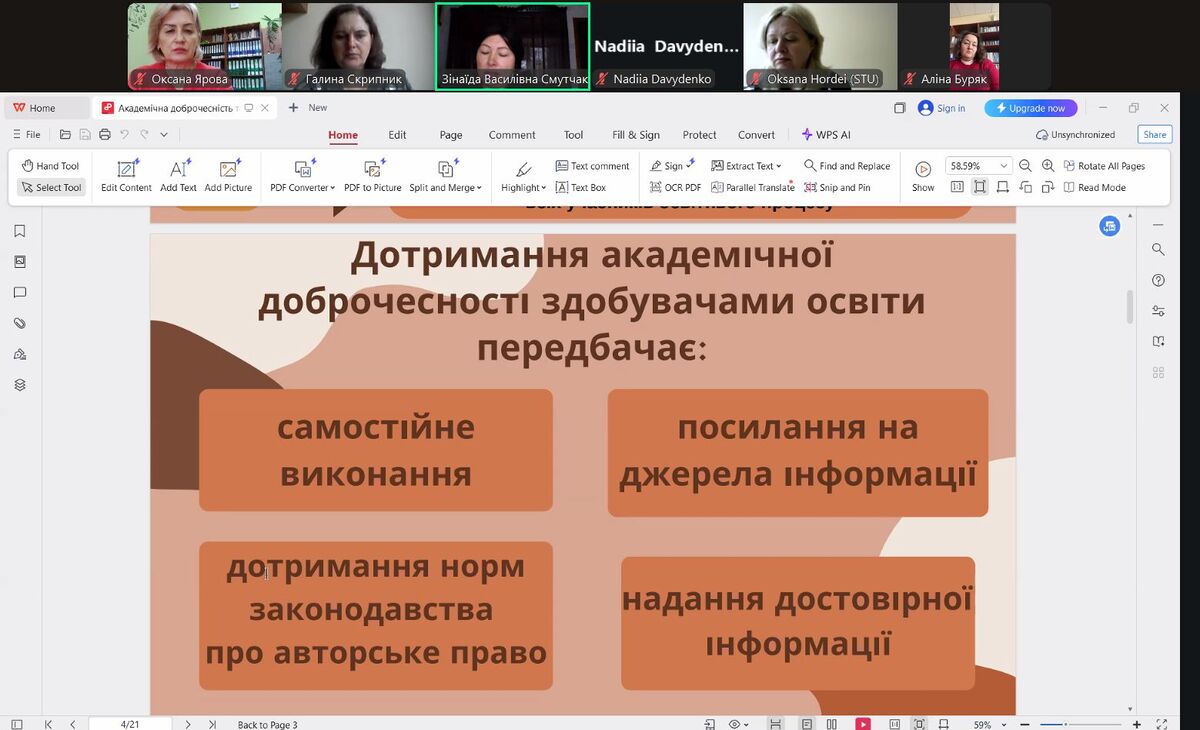
Task: Open the attachments paperclip panel
Action: tap(19, 323)
